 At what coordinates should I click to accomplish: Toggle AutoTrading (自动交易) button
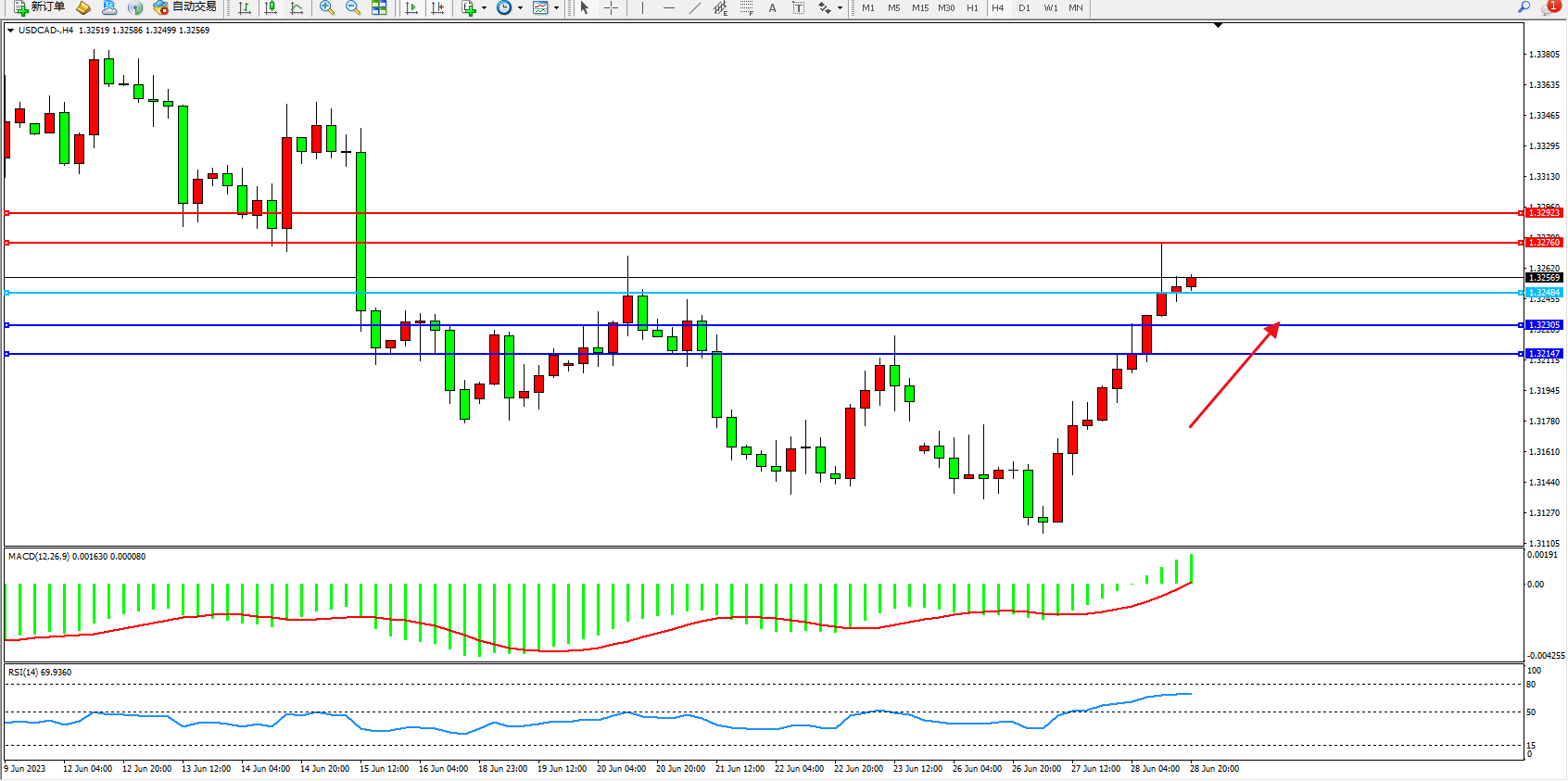point(185,7)
